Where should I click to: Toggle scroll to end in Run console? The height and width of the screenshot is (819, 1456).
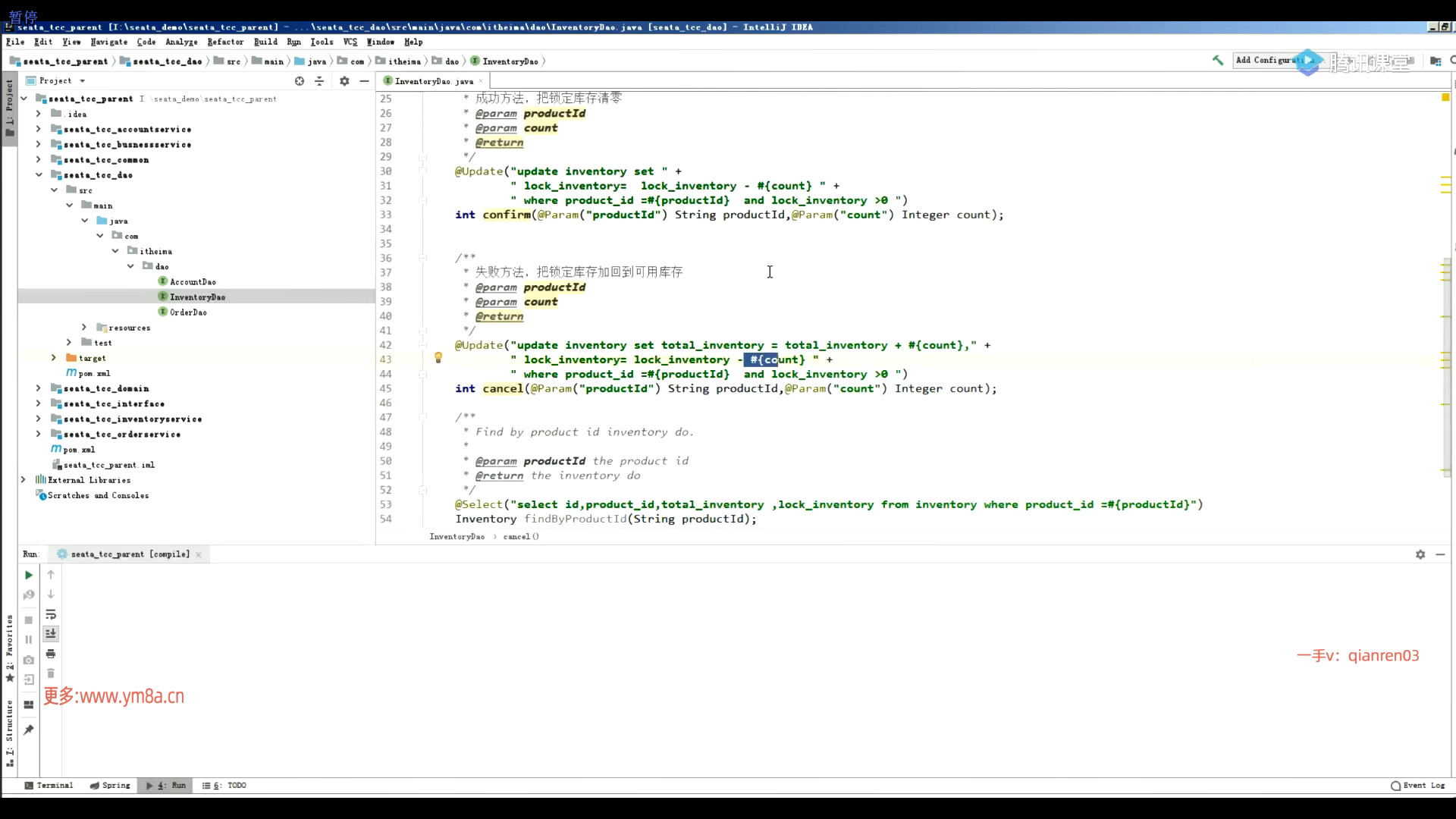[x=51, y=633]
